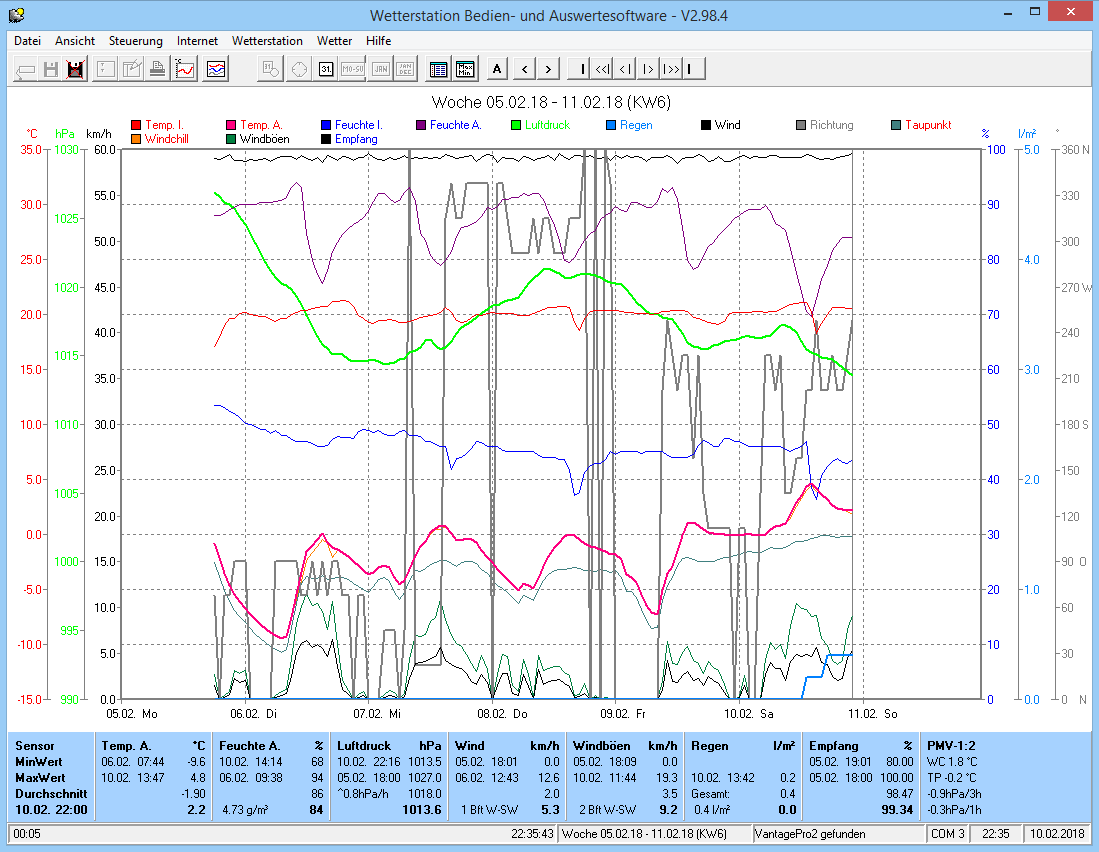Viewport: 1099px width, 852px height.
Task: Click the Max/Min values toolbar icon
Action: pos(465,69)
